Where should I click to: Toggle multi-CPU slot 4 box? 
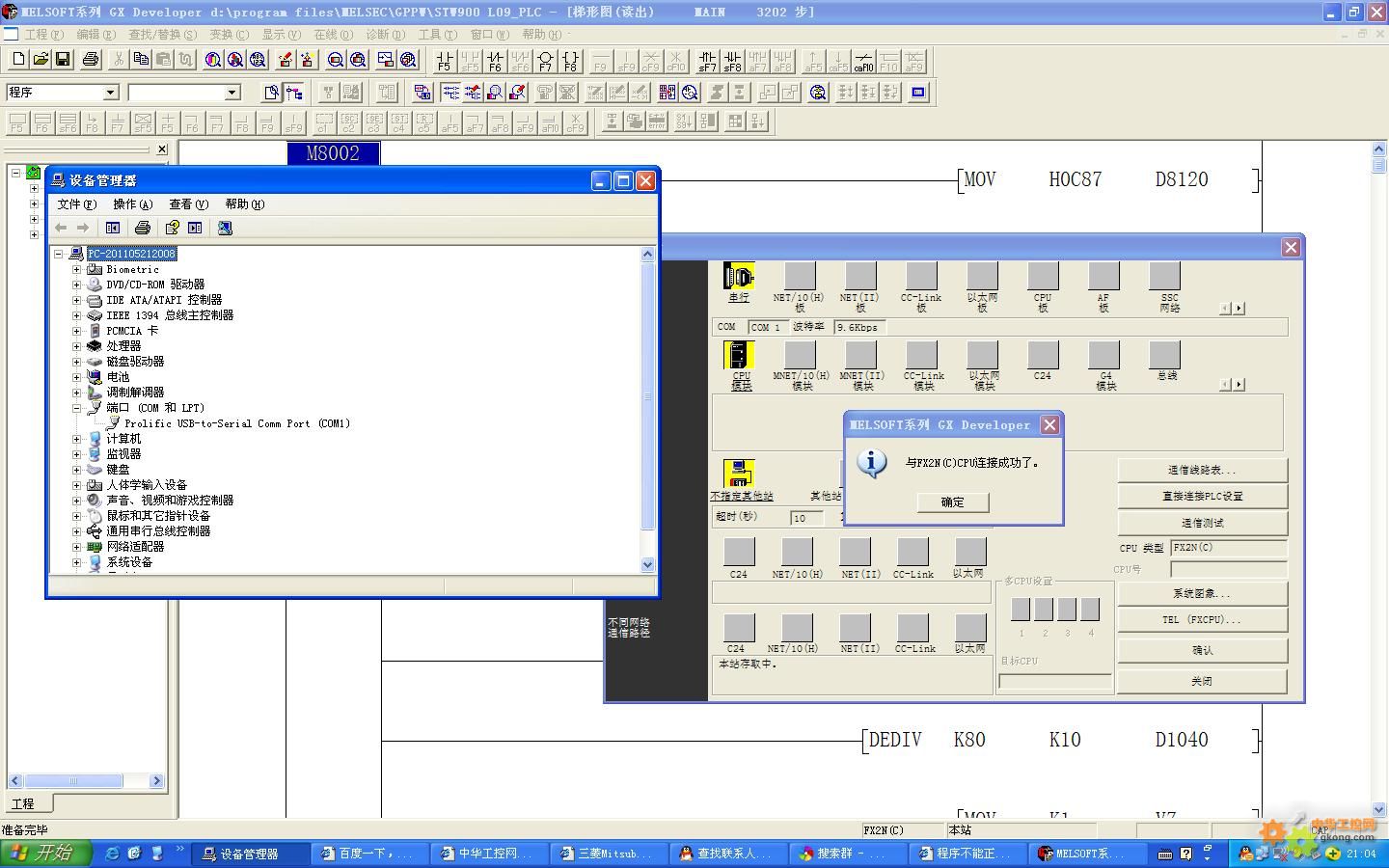pos(1090,609)
